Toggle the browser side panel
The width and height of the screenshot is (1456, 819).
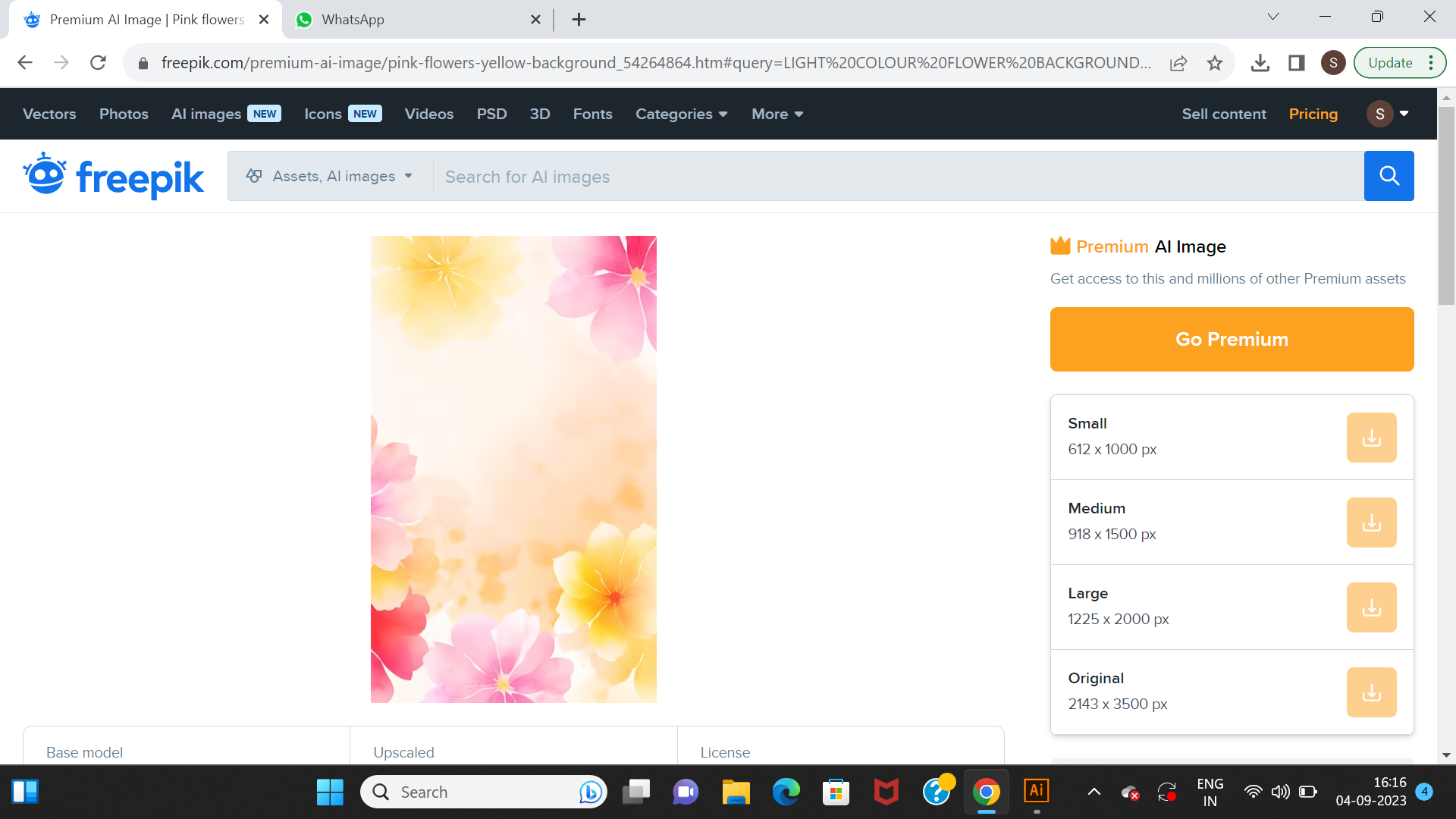(x=1296, y=63)
